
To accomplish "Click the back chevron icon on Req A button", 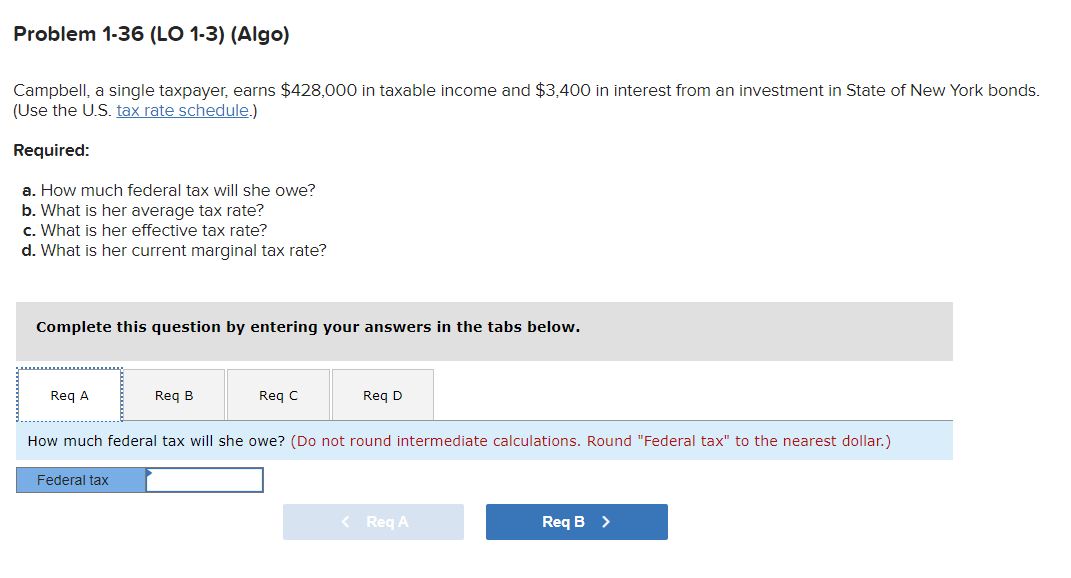I will [x=345, y=521].
